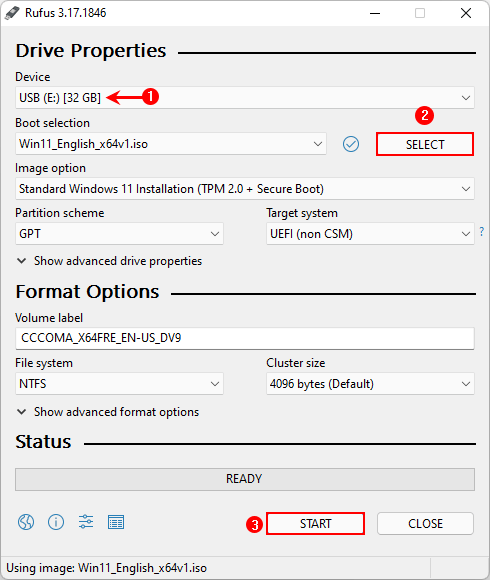The image size is (490, 580).
Task: Open the Partition scheme GPT dropdown
Action: click(119, 234)
